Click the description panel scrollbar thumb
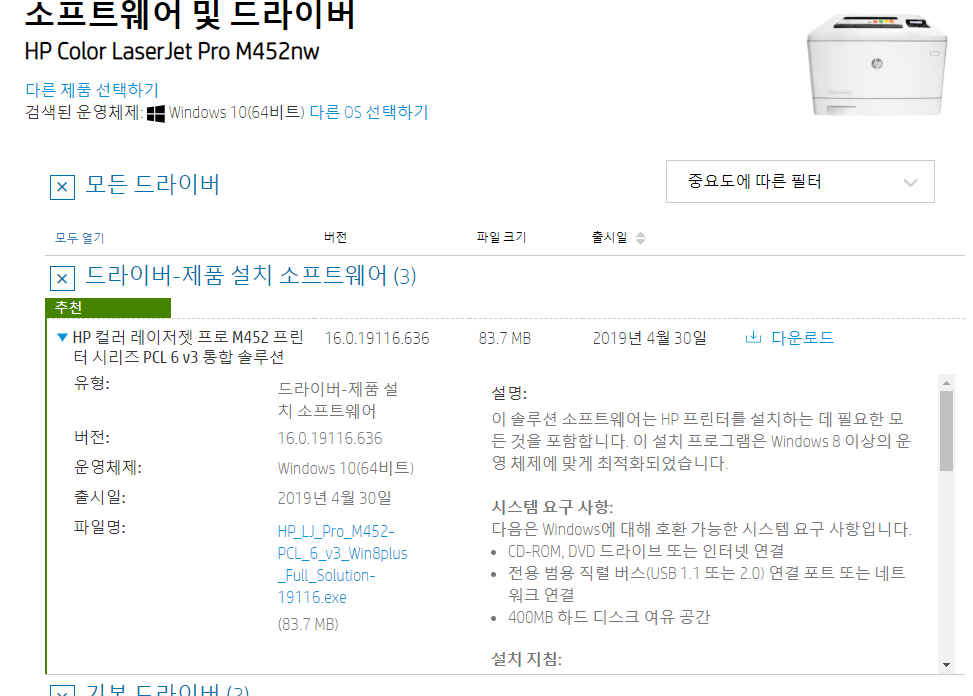973x696 pixels. 946,431
